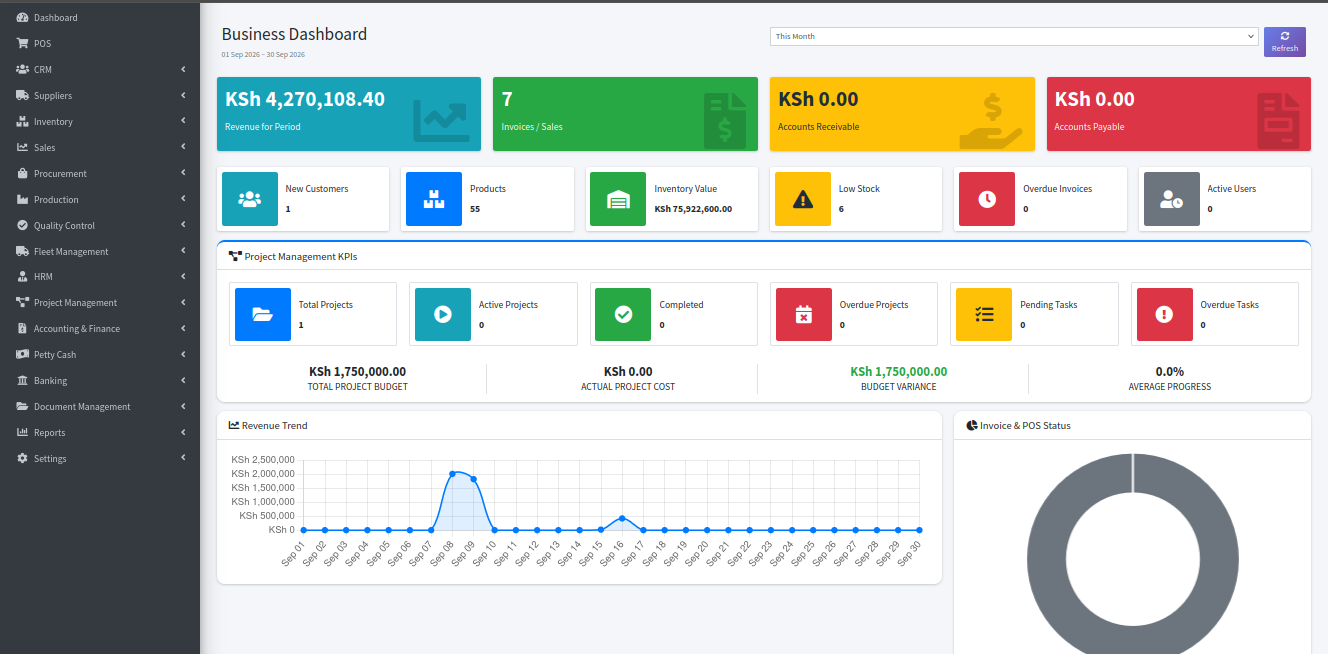Screen dimensions: 1328x654
Task: Click the Inventory dolly icon in sidebar
Action: click(x=22, y=122)
